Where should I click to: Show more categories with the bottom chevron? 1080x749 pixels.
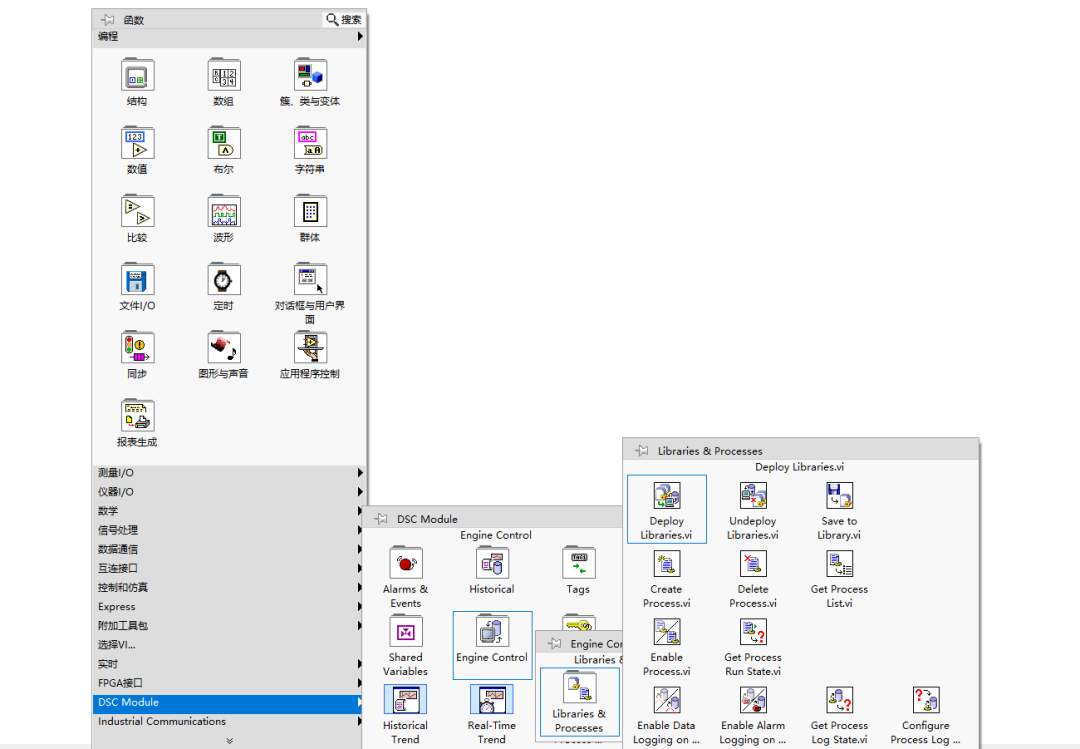click(229, 741)
